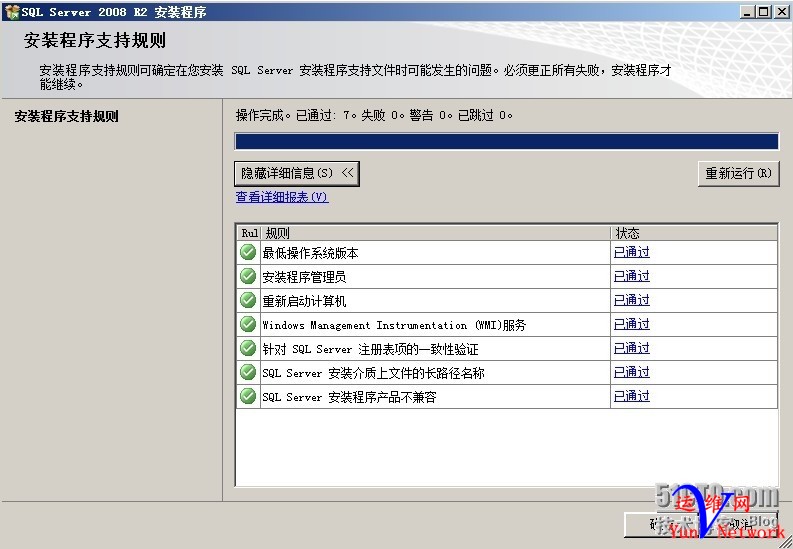Screen dimensions: 793x549
Task: Maximize the setup window
Action: [x=764, y=12]
